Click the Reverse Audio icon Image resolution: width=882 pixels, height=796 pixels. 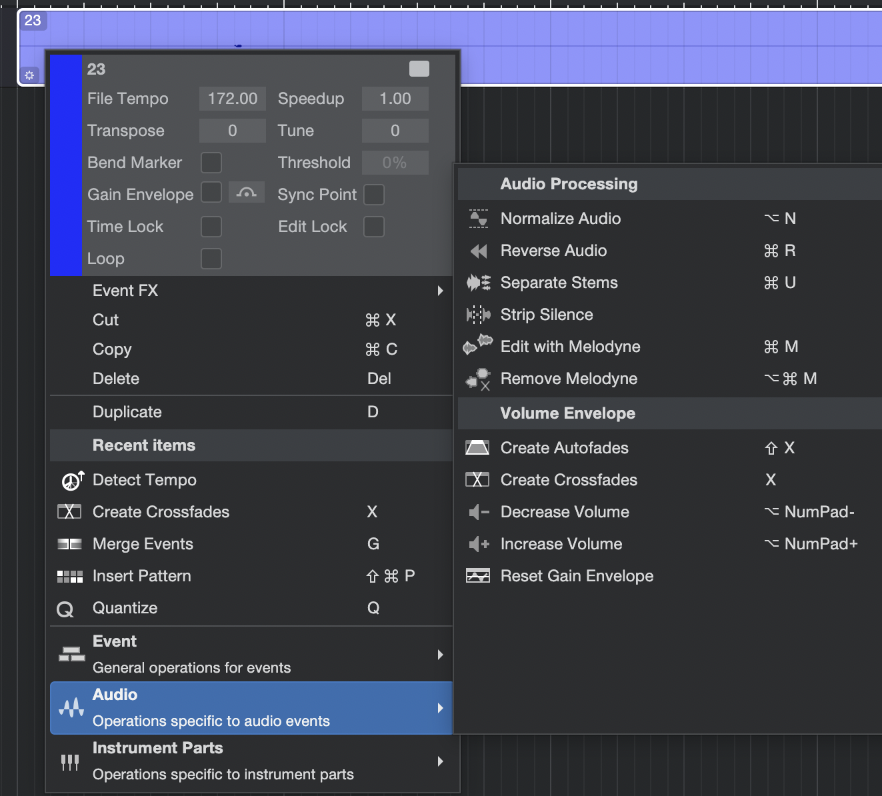tap(478, 251)
